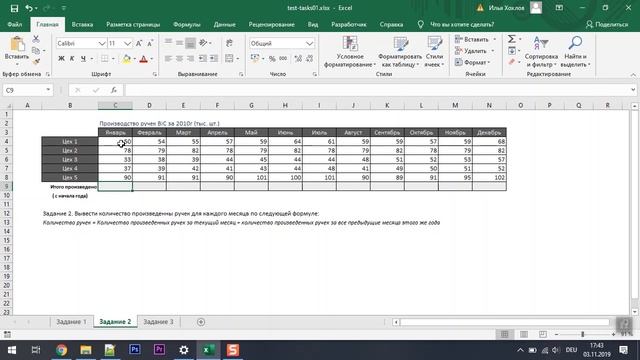
Task: Open the Calibri font name dropdown
Action: click(x=102, y=43)
